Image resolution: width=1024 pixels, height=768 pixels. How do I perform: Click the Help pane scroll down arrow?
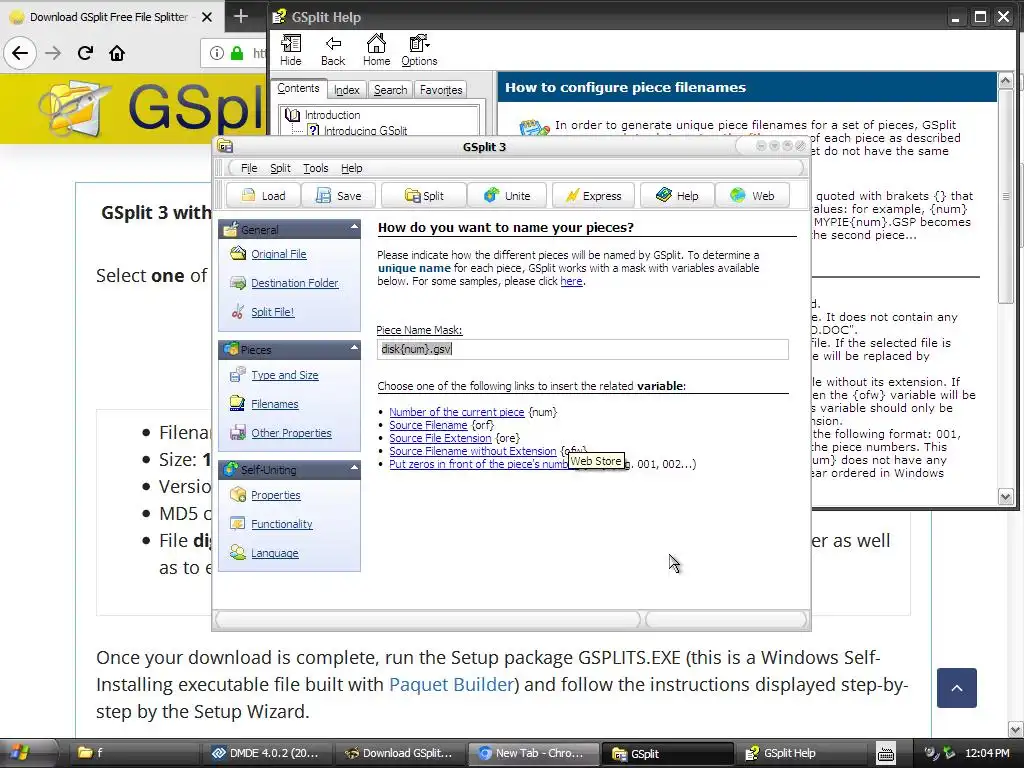pyautogui.click(x=1006, y=496)
